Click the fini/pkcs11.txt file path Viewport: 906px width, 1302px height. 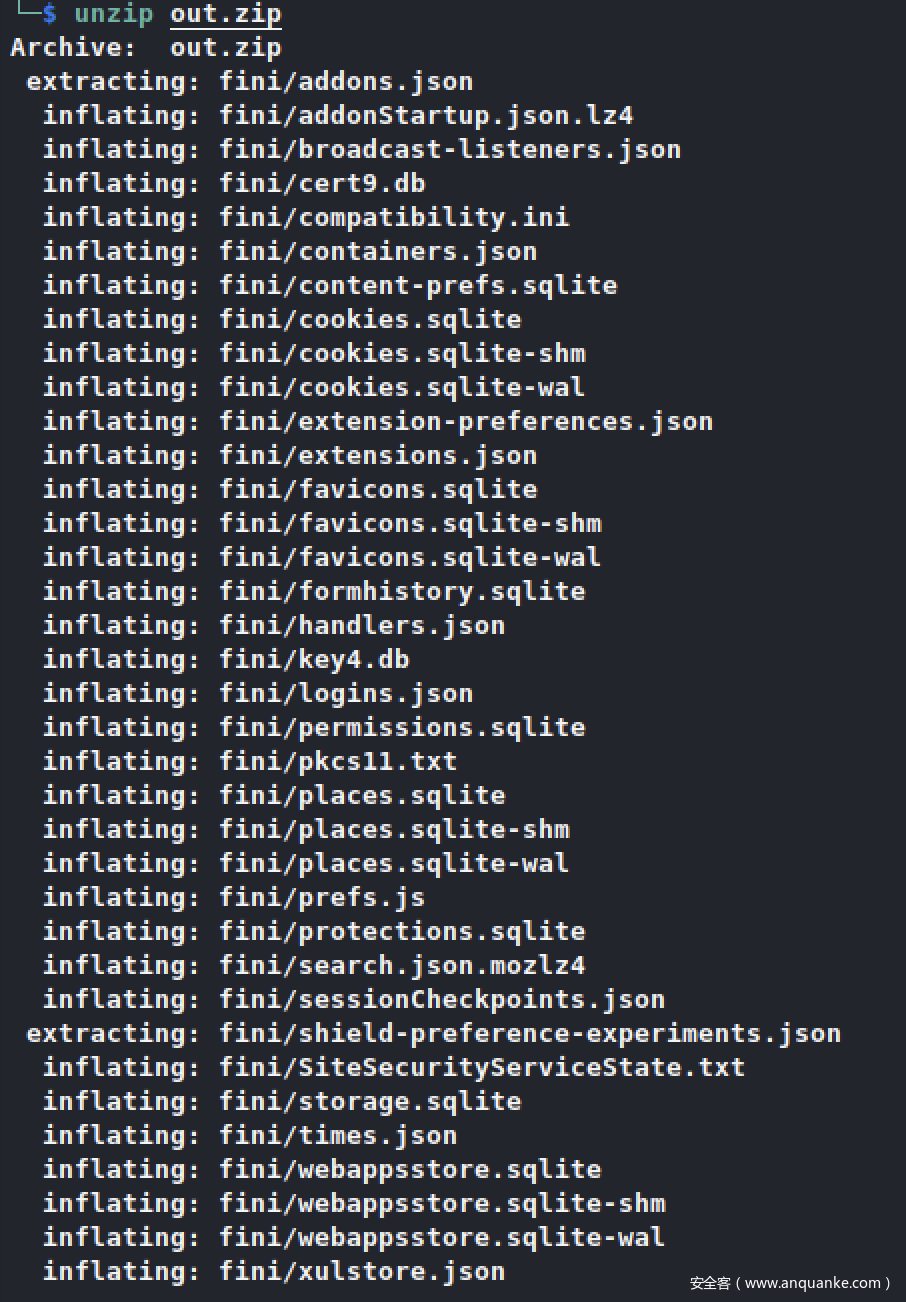coord(338,761)
